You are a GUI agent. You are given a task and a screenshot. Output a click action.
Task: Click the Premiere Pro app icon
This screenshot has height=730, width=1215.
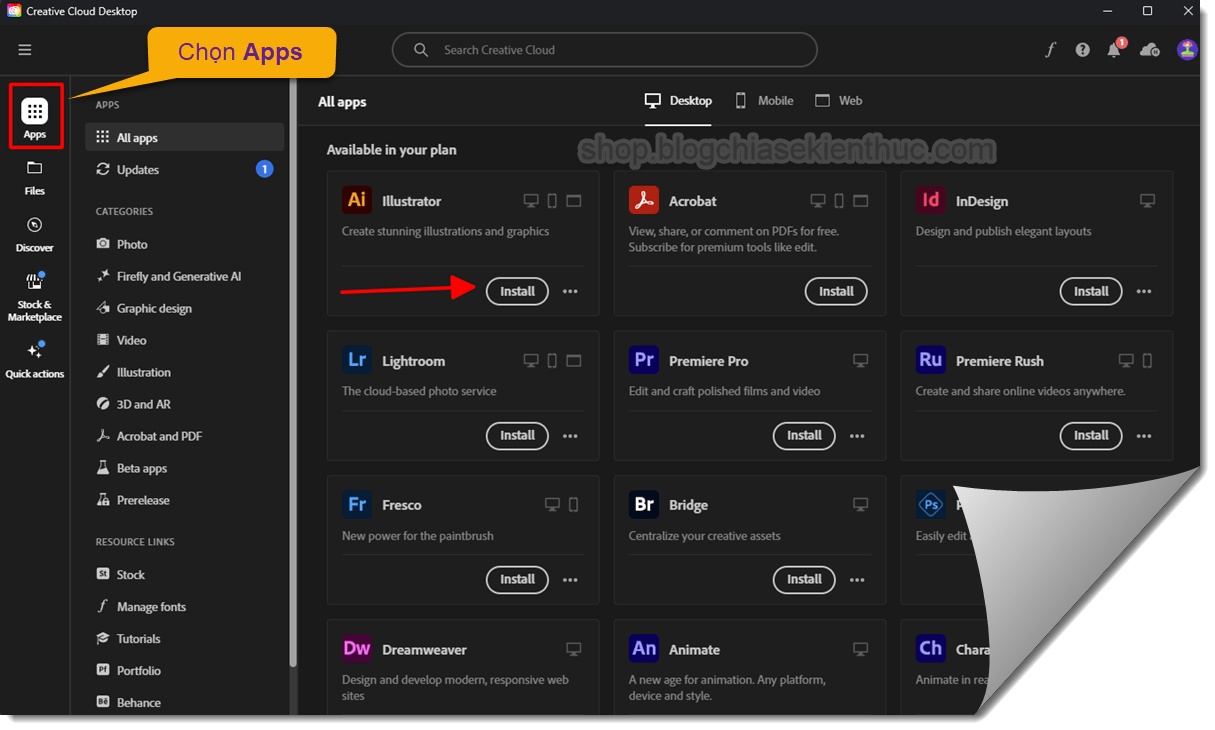(644, 360)
